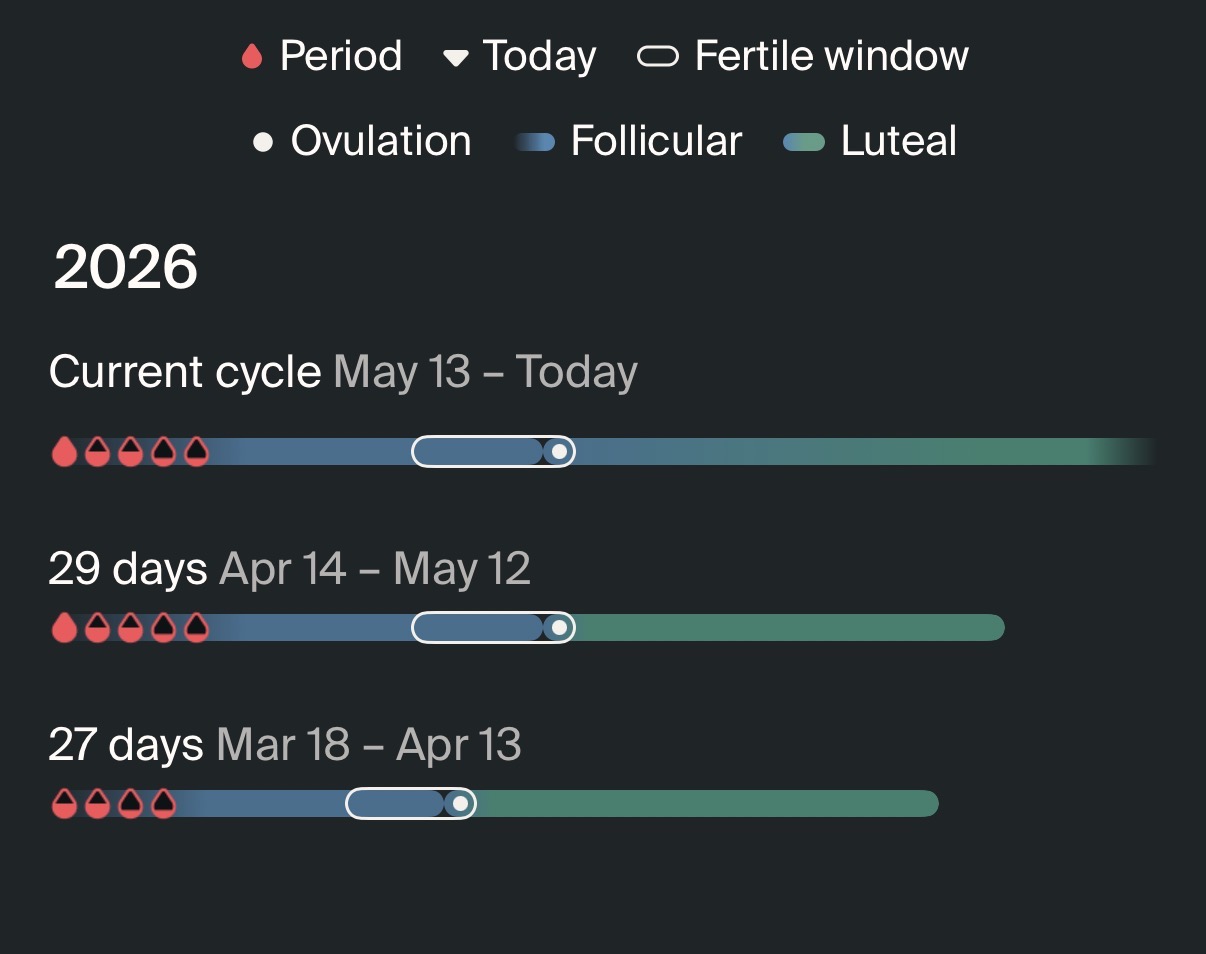The image size is (1206, 954).
Task: Open Current cycle May 13 – Today
Action: 343,373
